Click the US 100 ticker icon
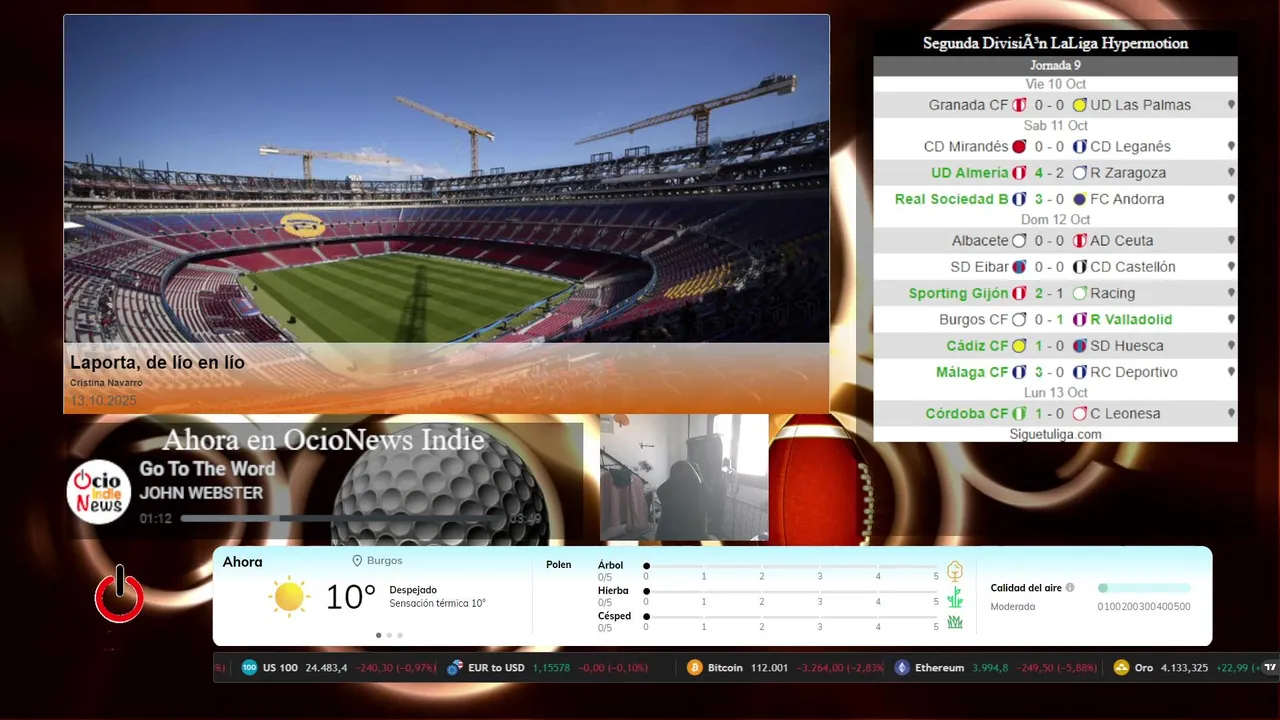Screen dimensions: 1280x720 pos(249,668)
